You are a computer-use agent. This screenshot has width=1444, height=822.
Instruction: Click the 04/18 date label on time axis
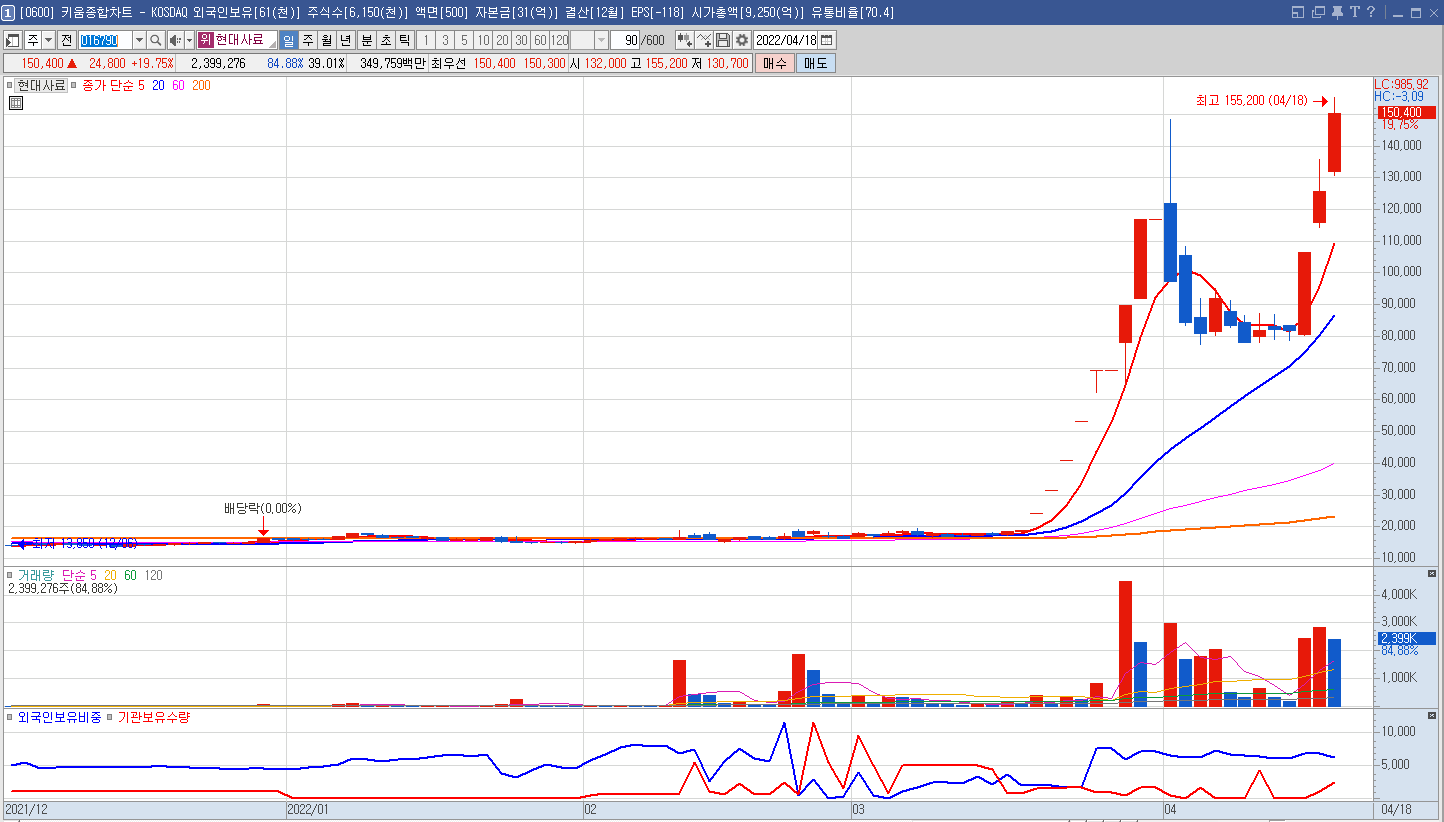coord(1396,808)
